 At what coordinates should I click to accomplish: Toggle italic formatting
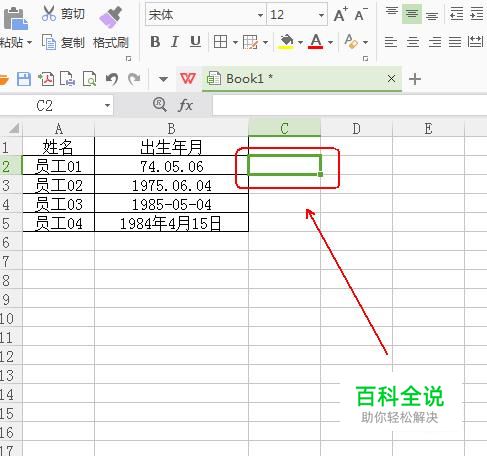coord(175,42)
